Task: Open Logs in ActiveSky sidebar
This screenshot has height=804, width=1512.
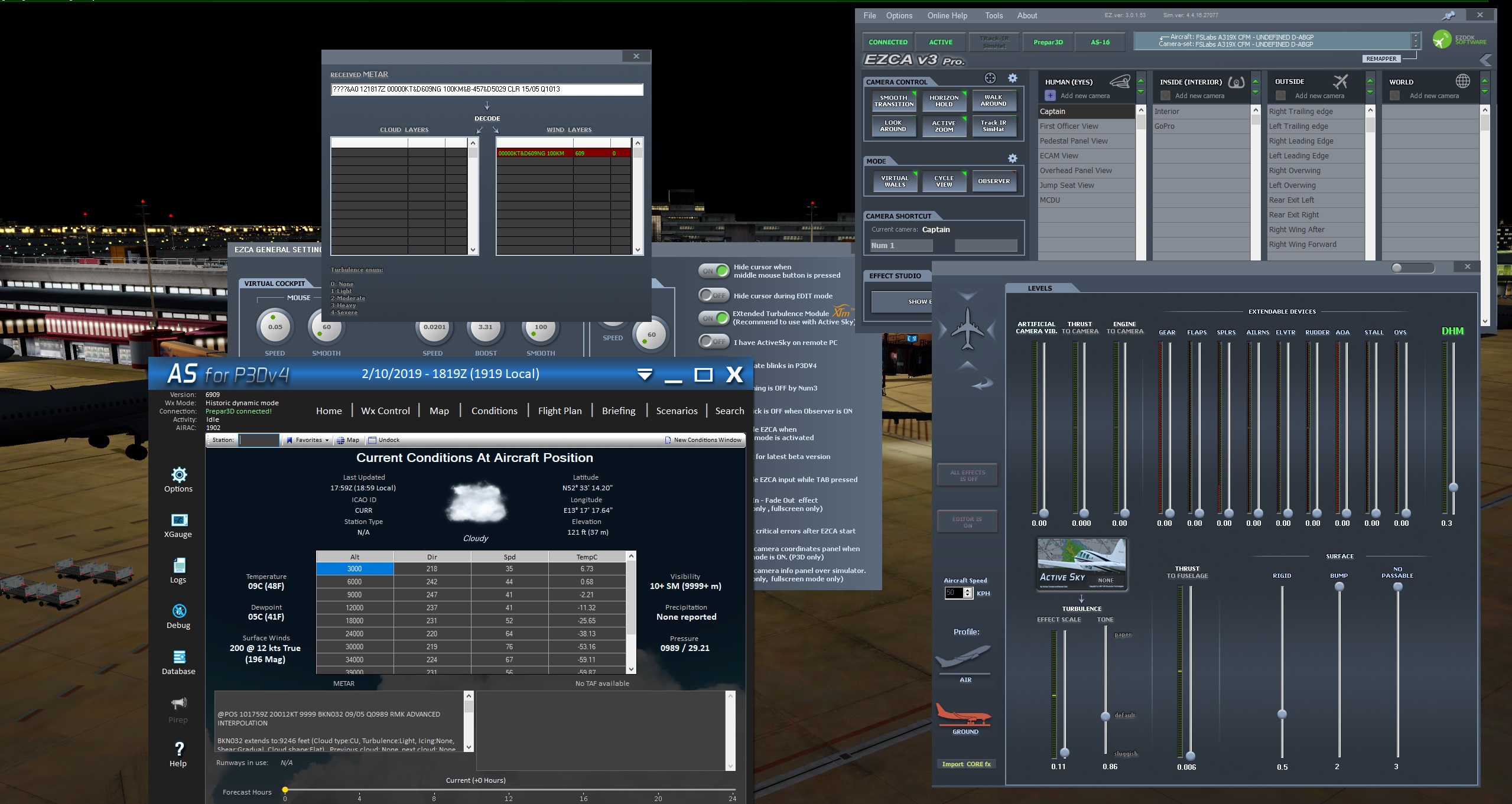Action: coord(180,565)
